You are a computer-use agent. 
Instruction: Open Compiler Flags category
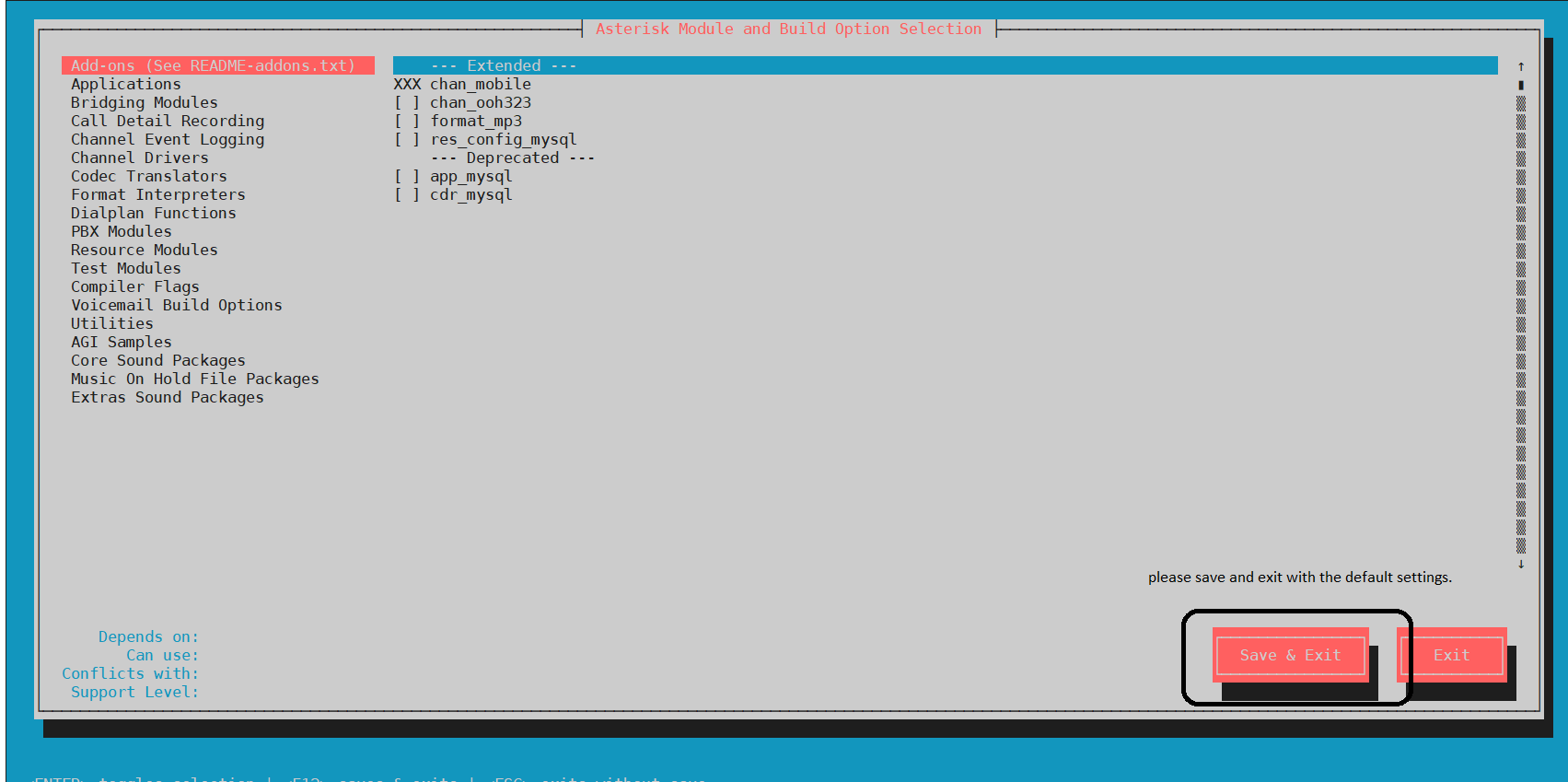click(135, 286)
